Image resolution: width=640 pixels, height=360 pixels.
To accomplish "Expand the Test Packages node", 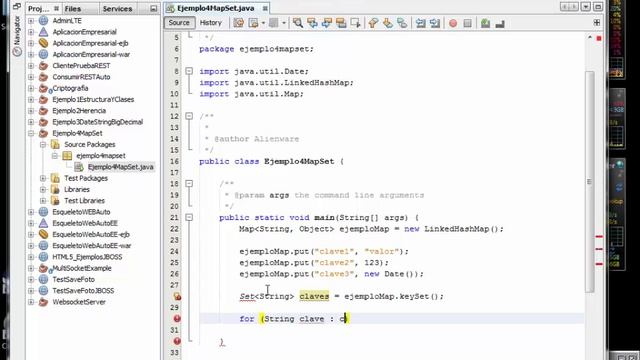I will [x=43, y=178].
